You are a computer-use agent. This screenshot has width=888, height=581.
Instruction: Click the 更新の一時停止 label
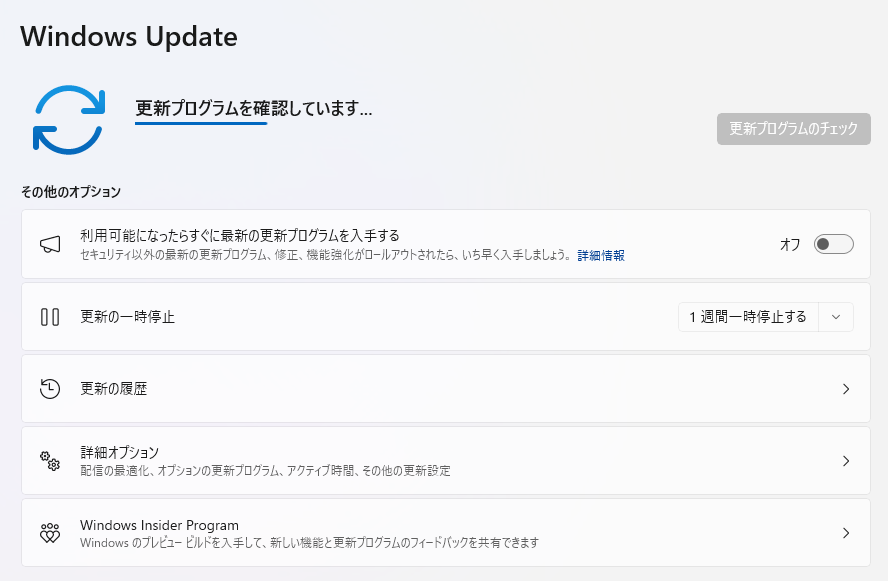click(127, 317)
